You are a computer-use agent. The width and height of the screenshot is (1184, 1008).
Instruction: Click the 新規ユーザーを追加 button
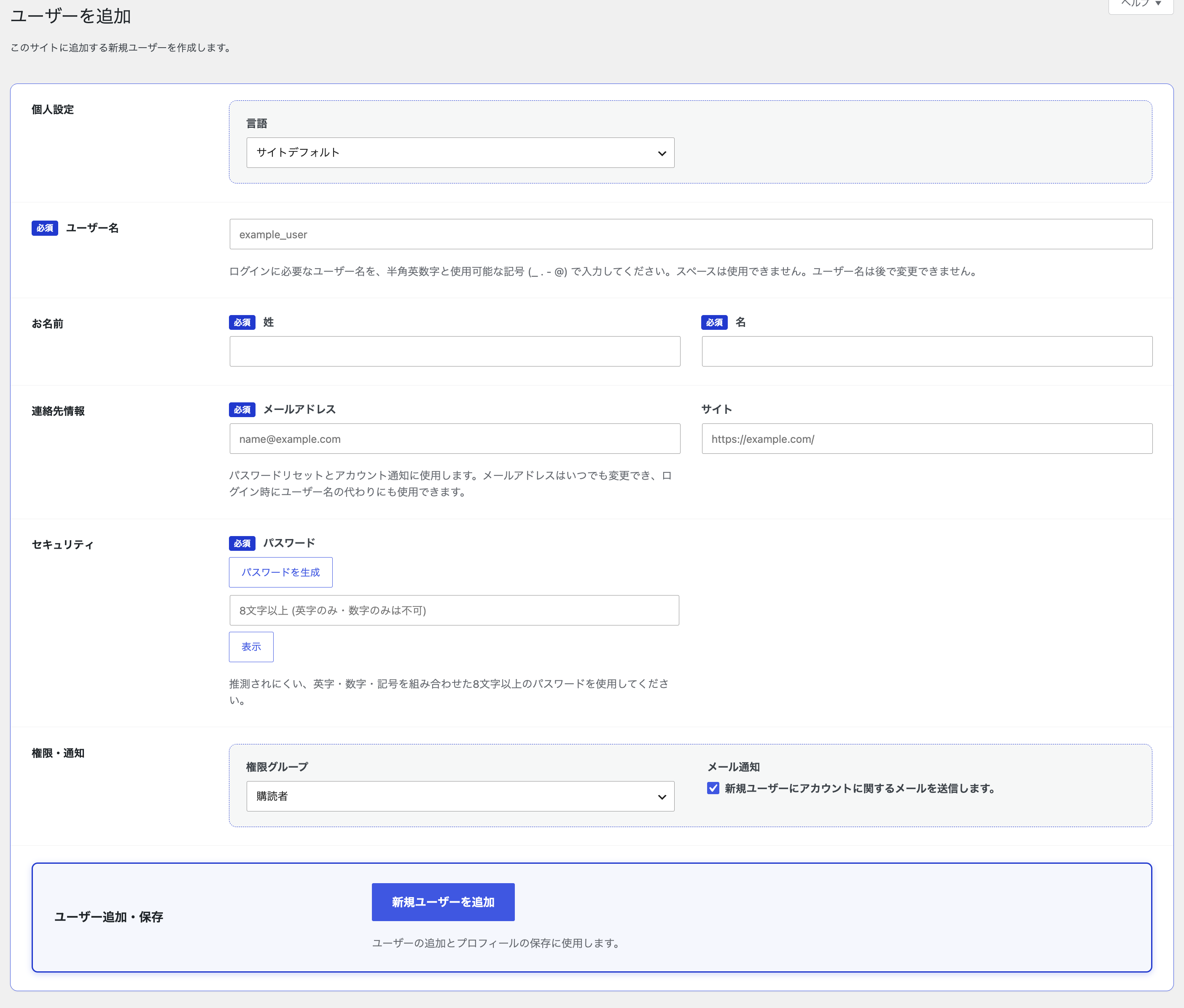click(443, 902)
